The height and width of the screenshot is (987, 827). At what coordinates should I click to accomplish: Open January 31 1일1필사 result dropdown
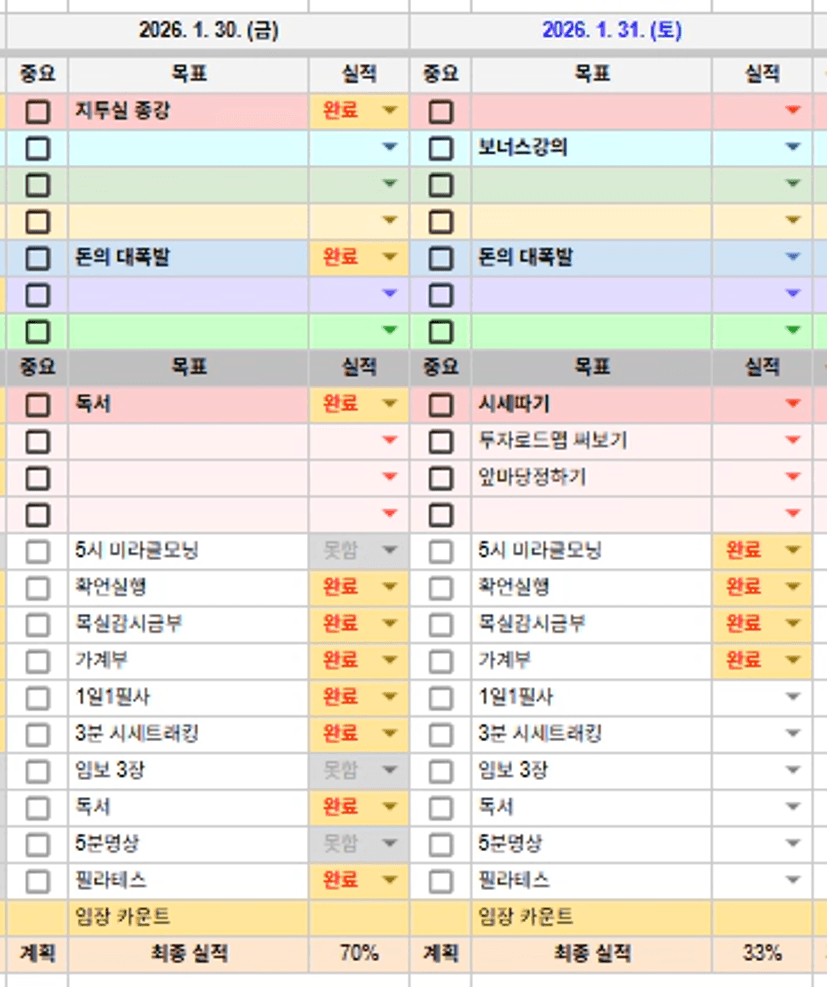click(x=793, y=698)
